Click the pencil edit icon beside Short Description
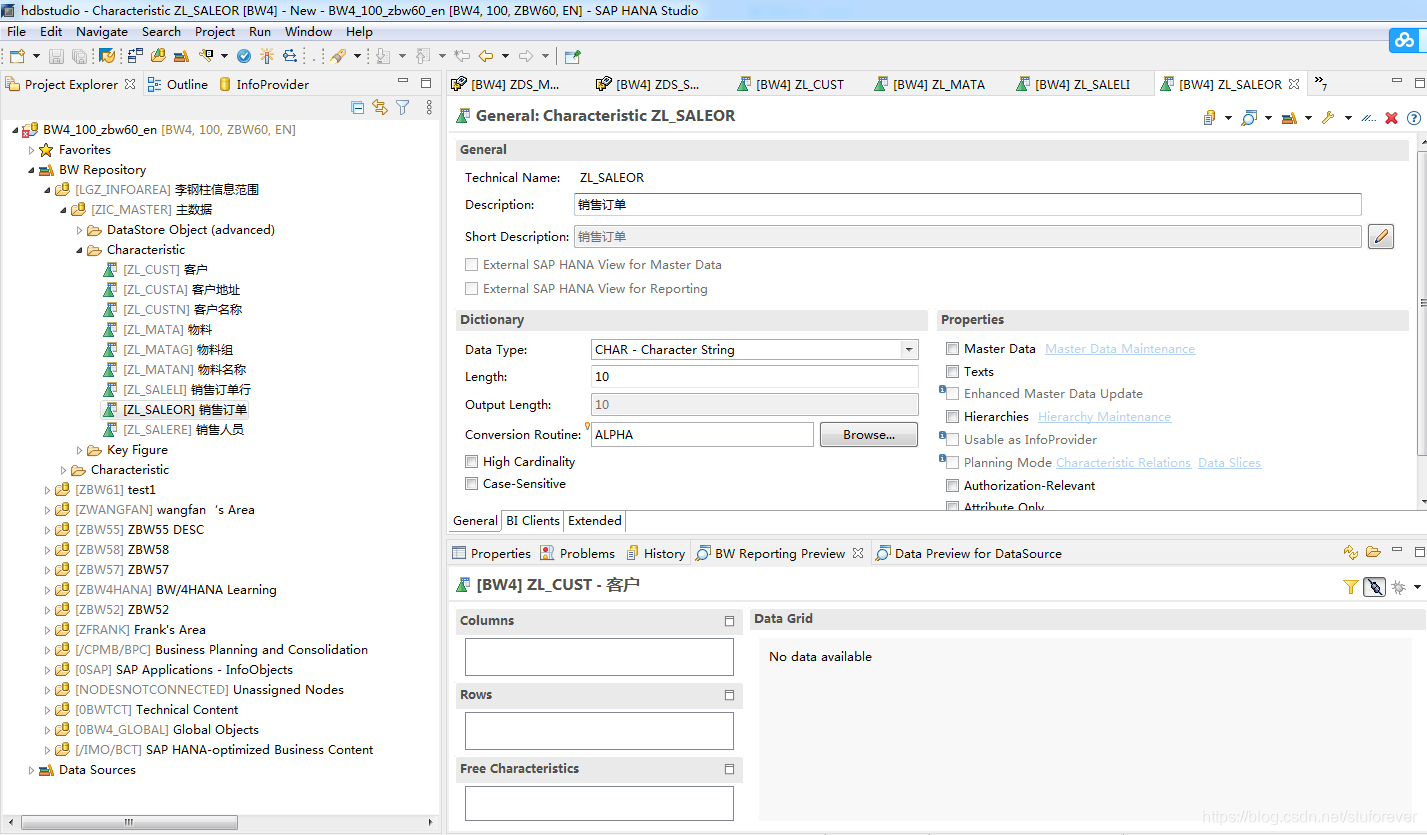Viewport: 1427px width, 835px height. 1381,237
